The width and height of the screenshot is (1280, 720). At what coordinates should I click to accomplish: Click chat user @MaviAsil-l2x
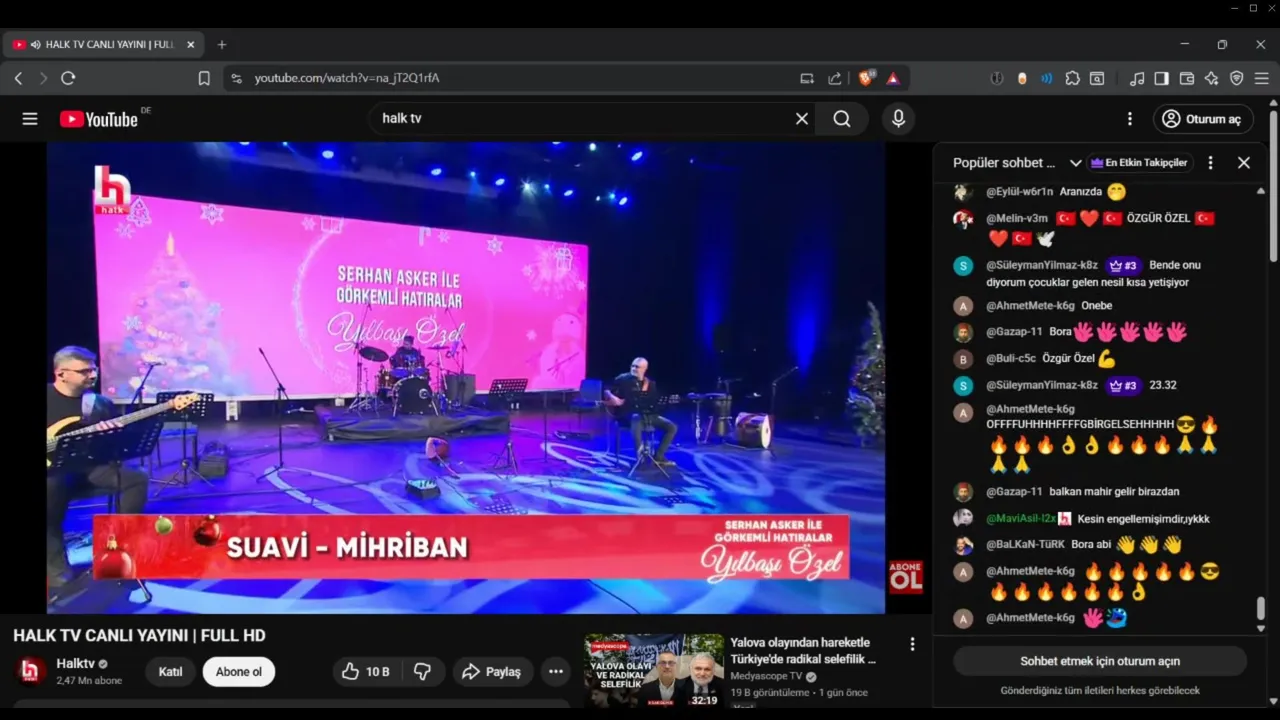(1020, 518)
